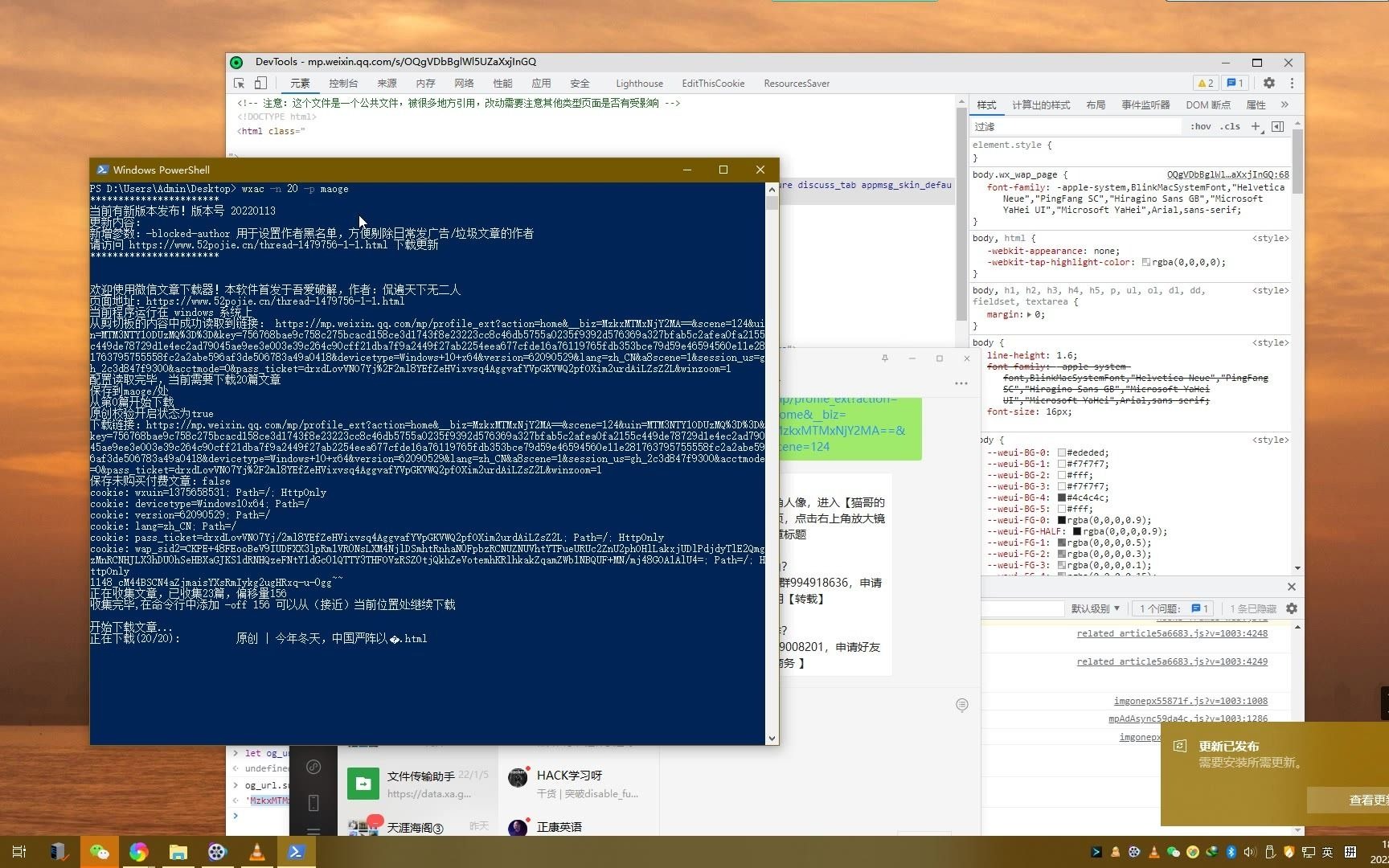Click the warnings badge showing 2
Viewport: 1389px width, 868px height.
tap(1205, 83)
